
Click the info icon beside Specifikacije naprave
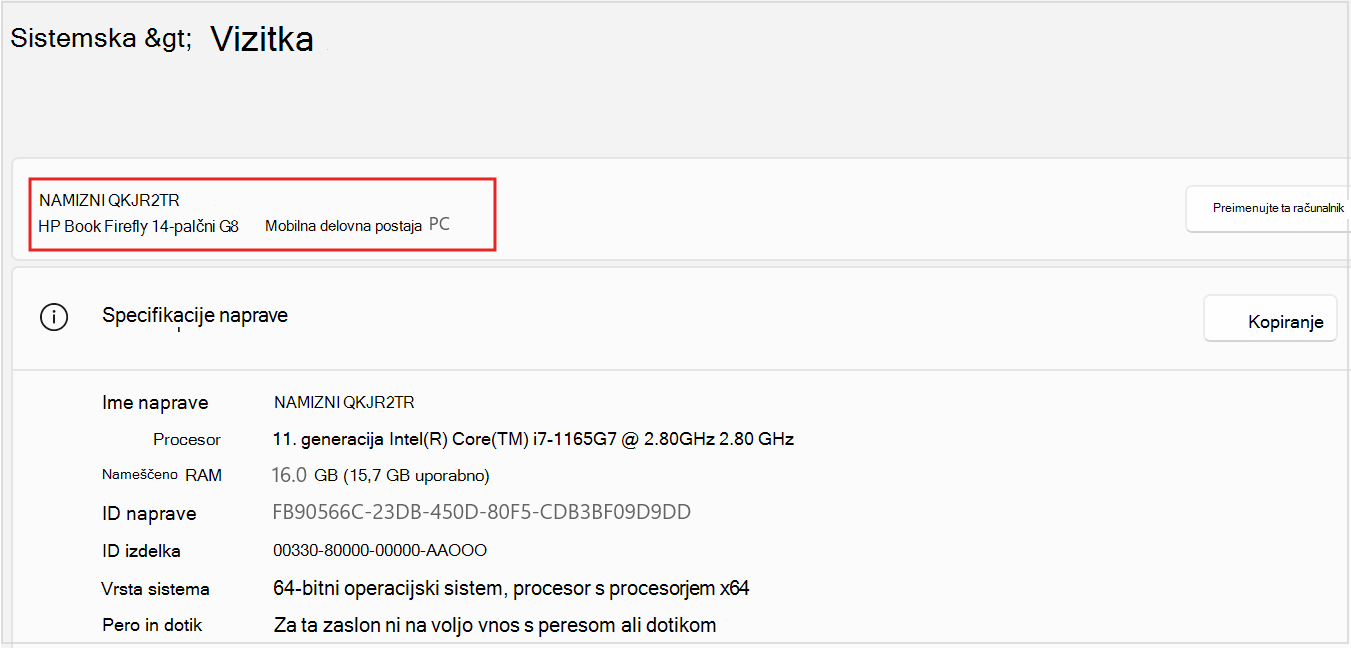[54, 318]
